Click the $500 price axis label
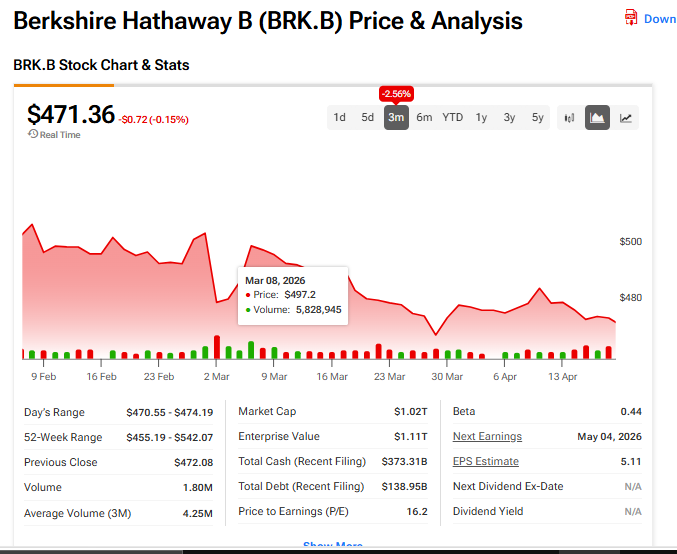The width and height of the screenshot is (677, 554). (x=630, y=241)
